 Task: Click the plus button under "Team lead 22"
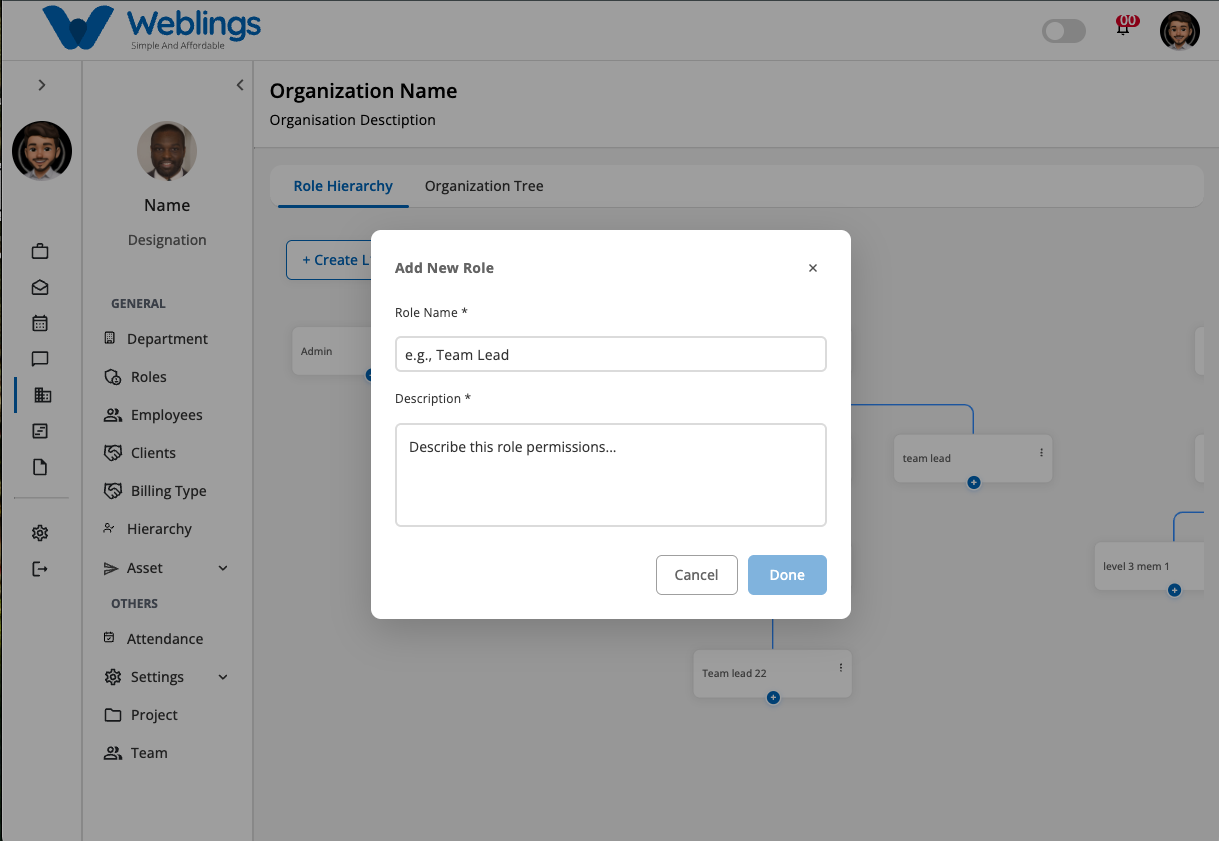[773, 698]
